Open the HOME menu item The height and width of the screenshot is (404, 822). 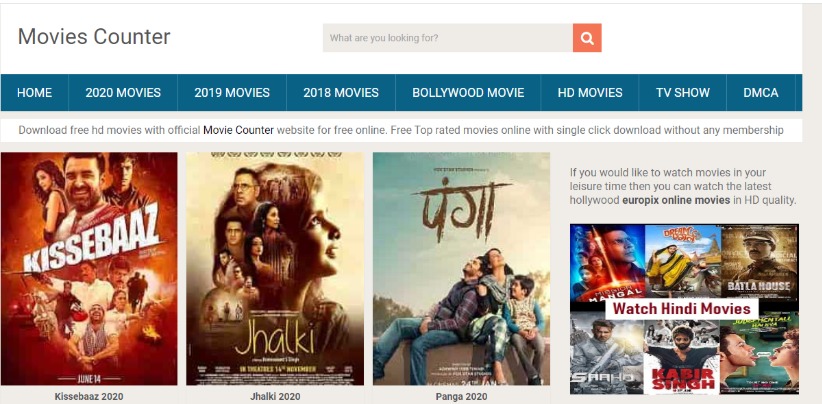(x=35, y=93)
